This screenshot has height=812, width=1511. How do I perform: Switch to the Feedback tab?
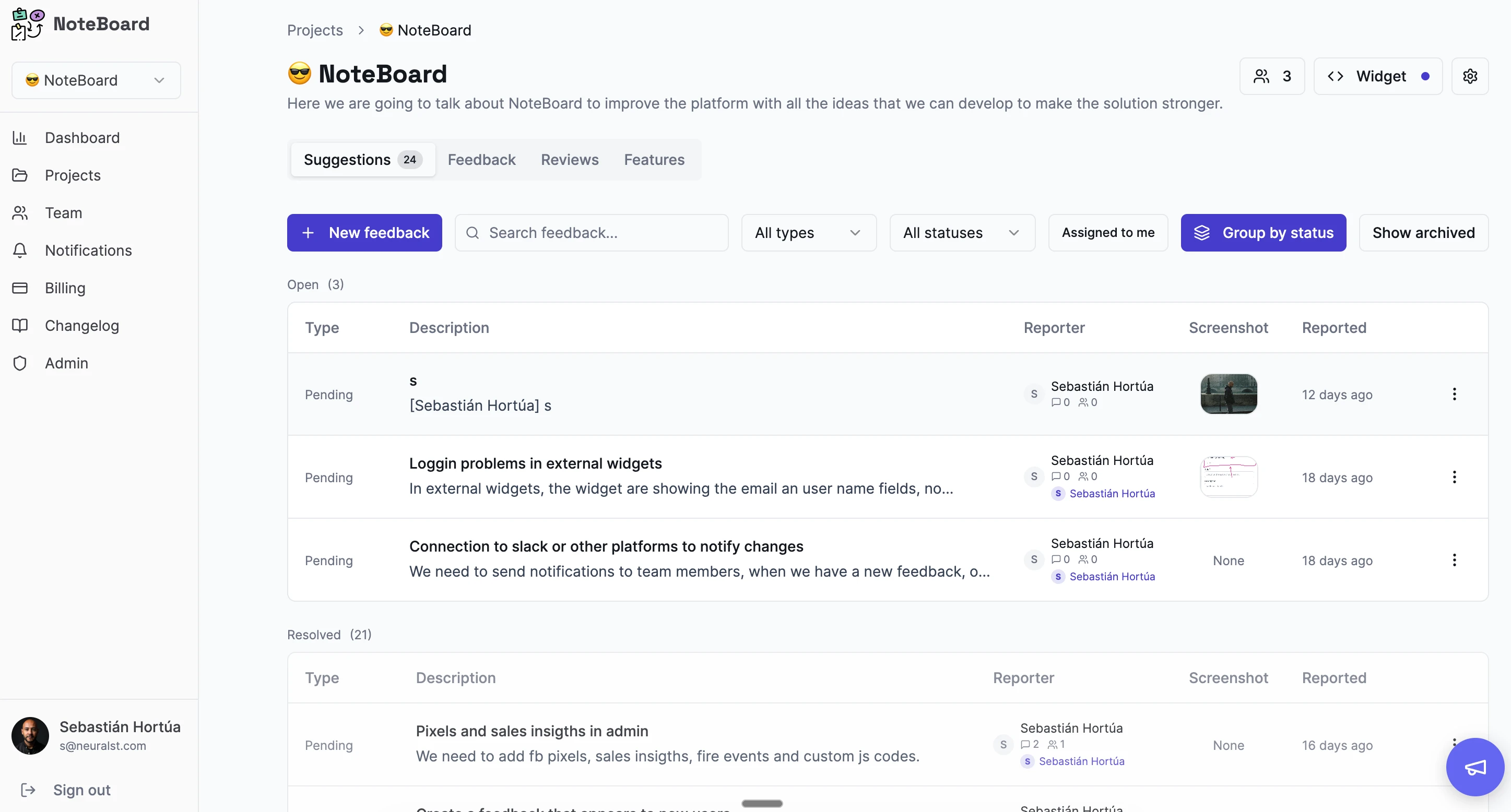[x=481, y=160]
